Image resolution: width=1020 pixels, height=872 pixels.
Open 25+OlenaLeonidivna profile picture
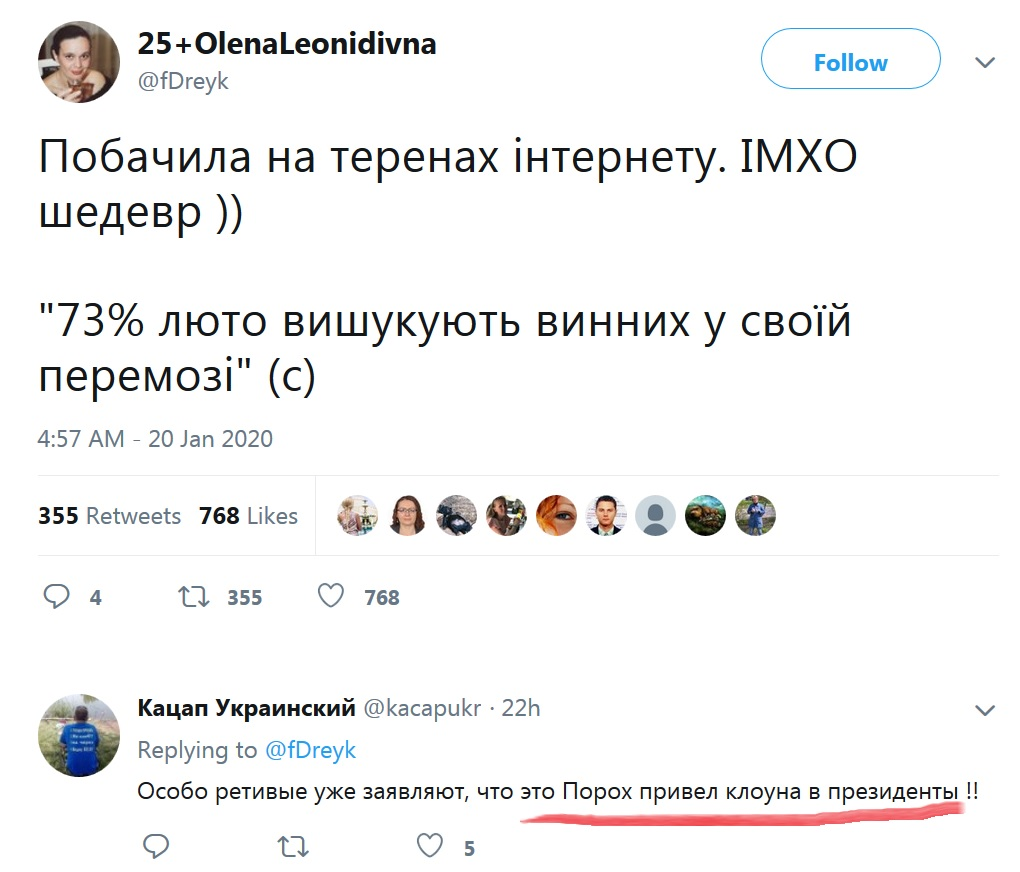click(78, 62)
